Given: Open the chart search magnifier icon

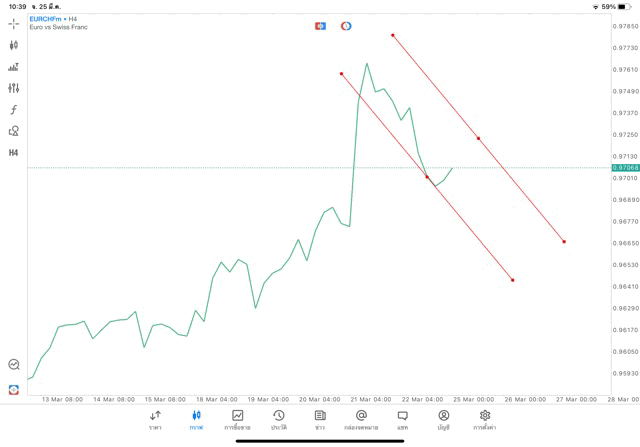Looking at the screenshot, I should [14, 365].
